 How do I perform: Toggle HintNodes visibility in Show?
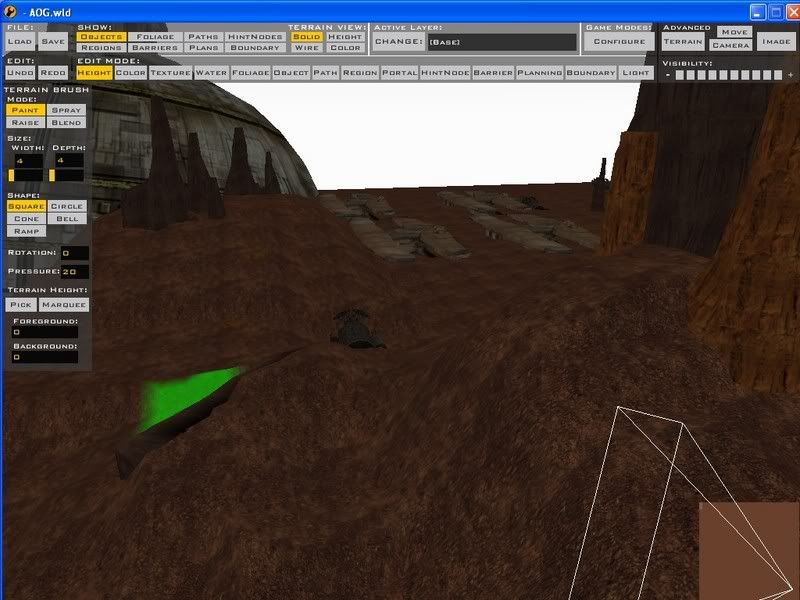[x=255, y=37]
